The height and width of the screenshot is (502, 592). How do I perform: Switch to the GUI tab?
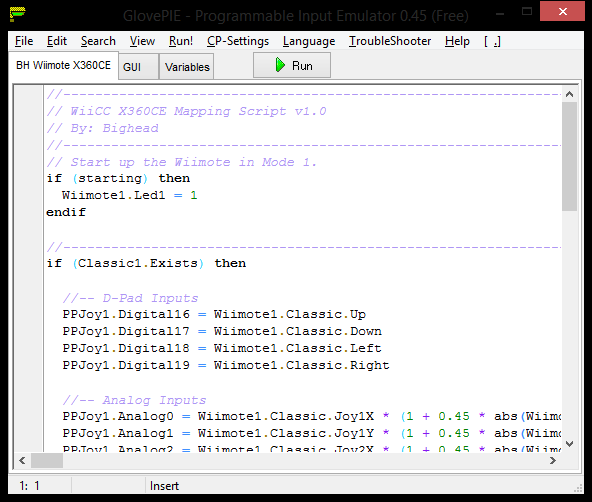click(138, 67)
